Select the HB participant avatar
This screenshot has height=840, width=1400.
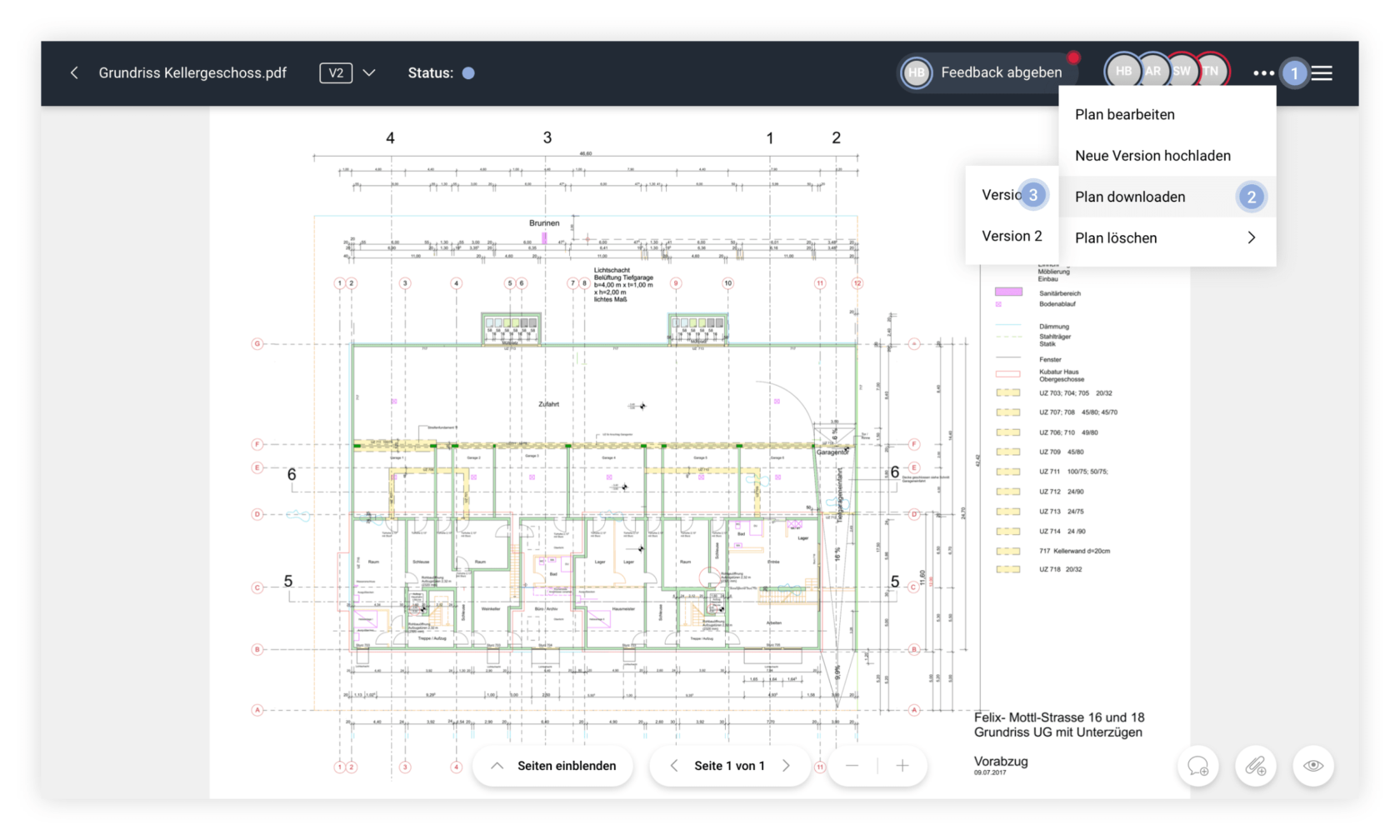click(1122, 72)
